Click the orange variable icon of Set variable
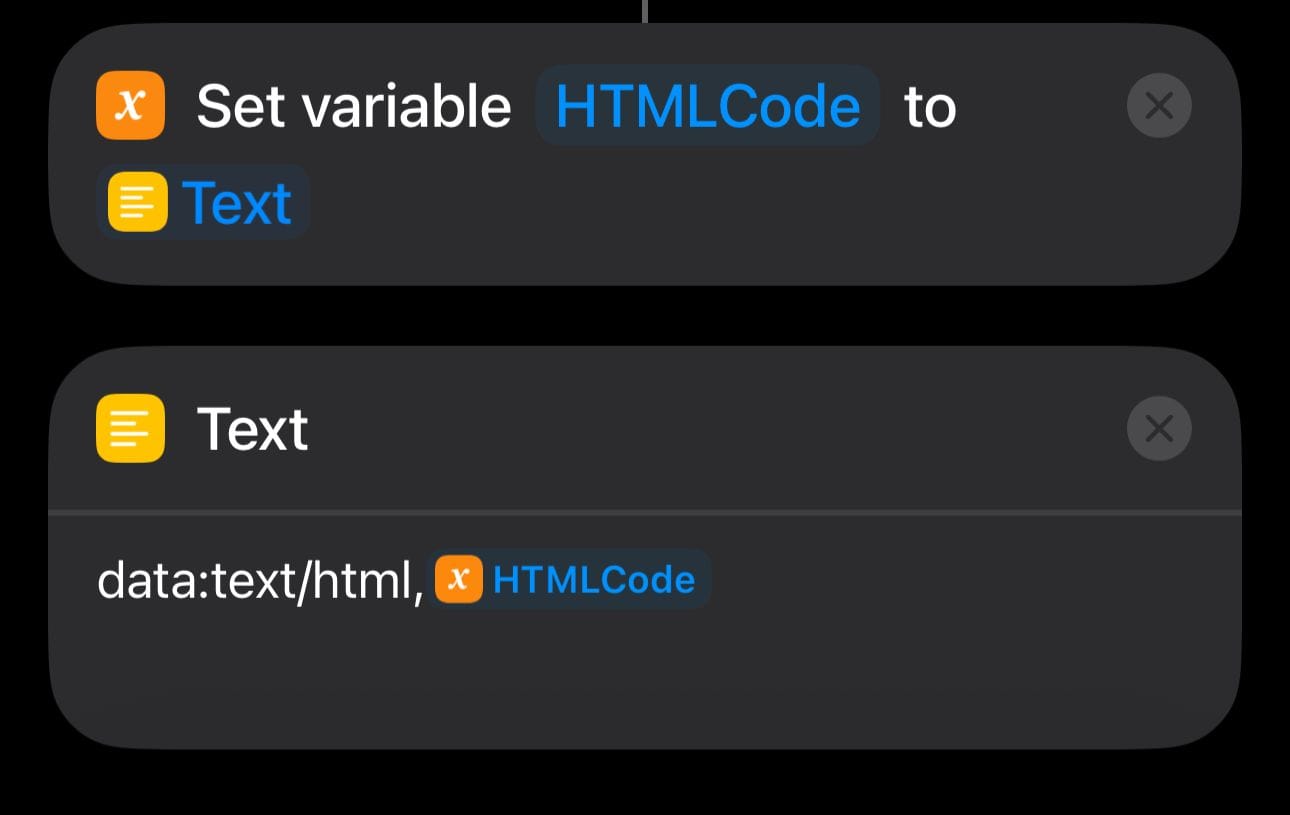1290x815 pixels. [x=129, y=105]
